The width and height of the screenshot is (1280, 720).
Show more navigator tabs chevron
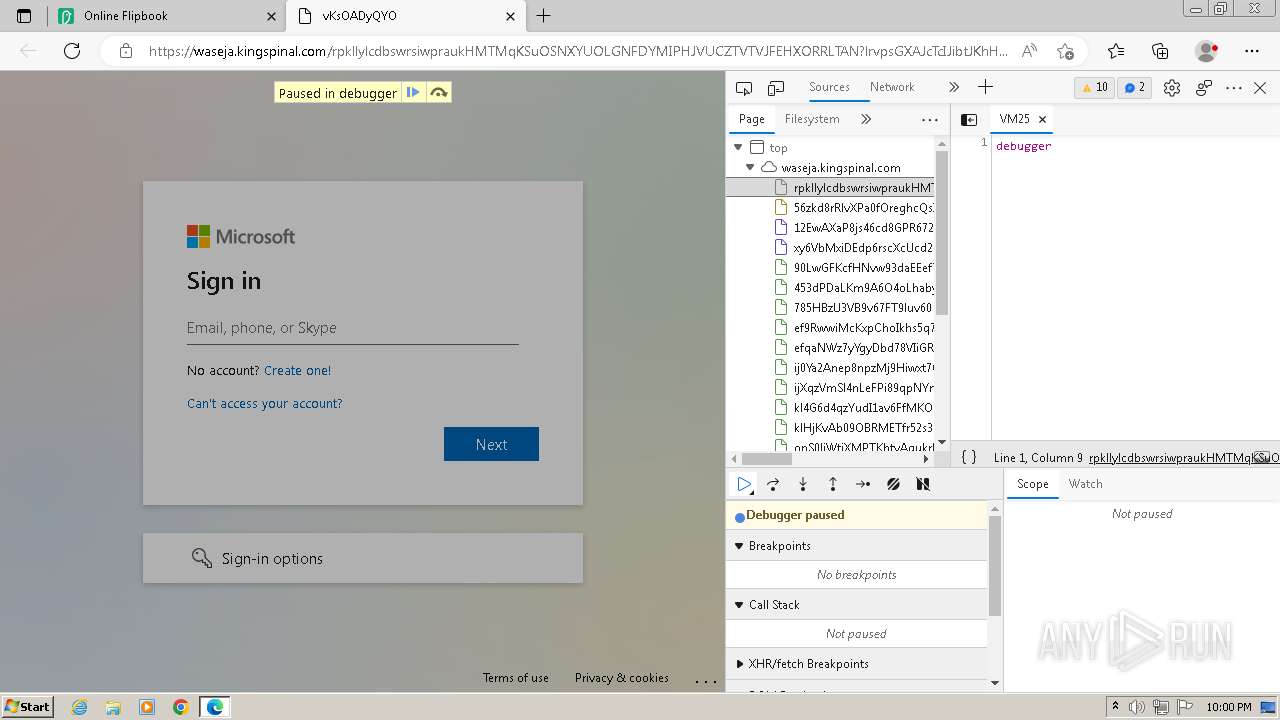click(866, 119)
